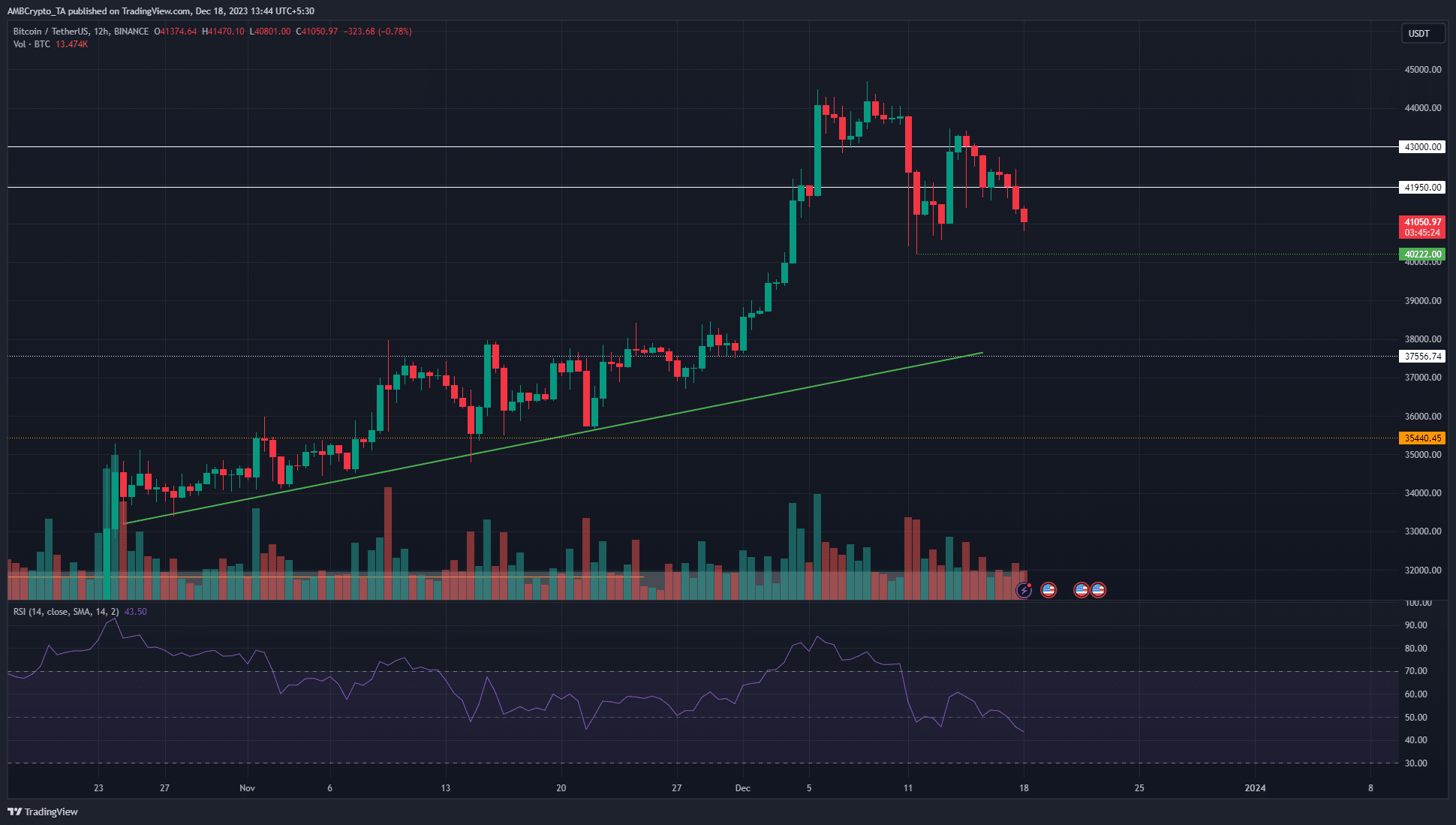Open the purple lightning latest-news icon

pos(1024,590)
